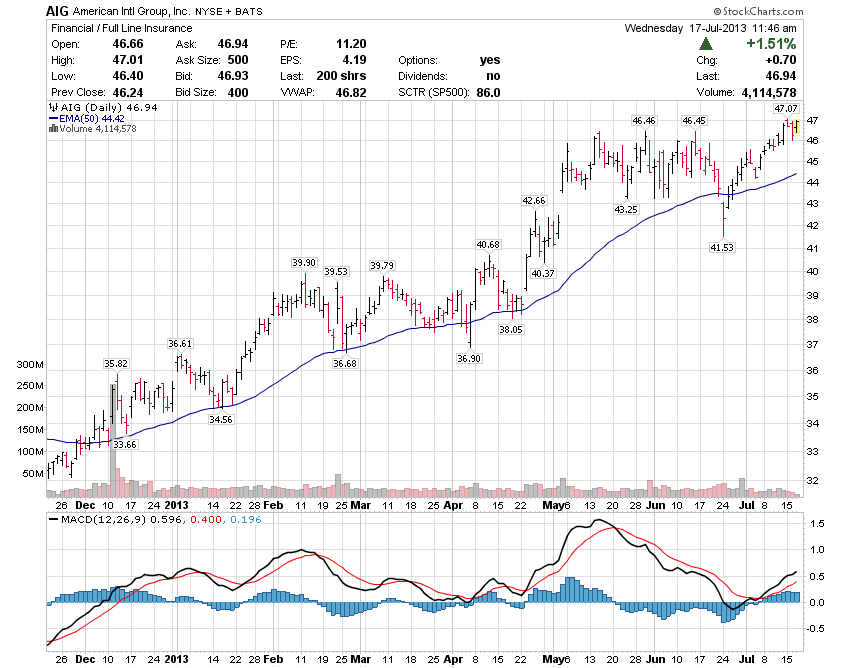Click the green up-triangle change indicator
The height and width of the screenshot is (668, 850).
(x=705, y=44)
